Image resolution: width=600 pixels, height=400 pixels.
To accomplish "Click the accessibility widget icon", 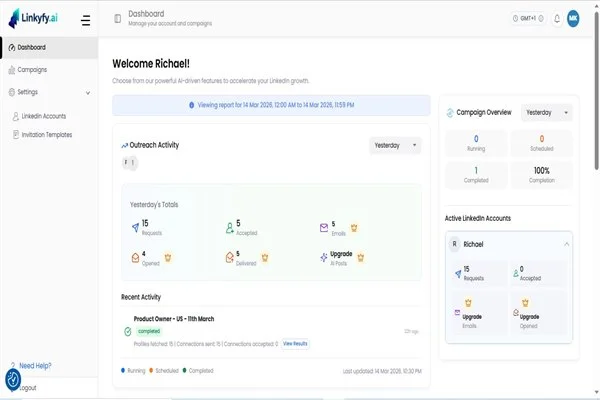I will (13, 379).
